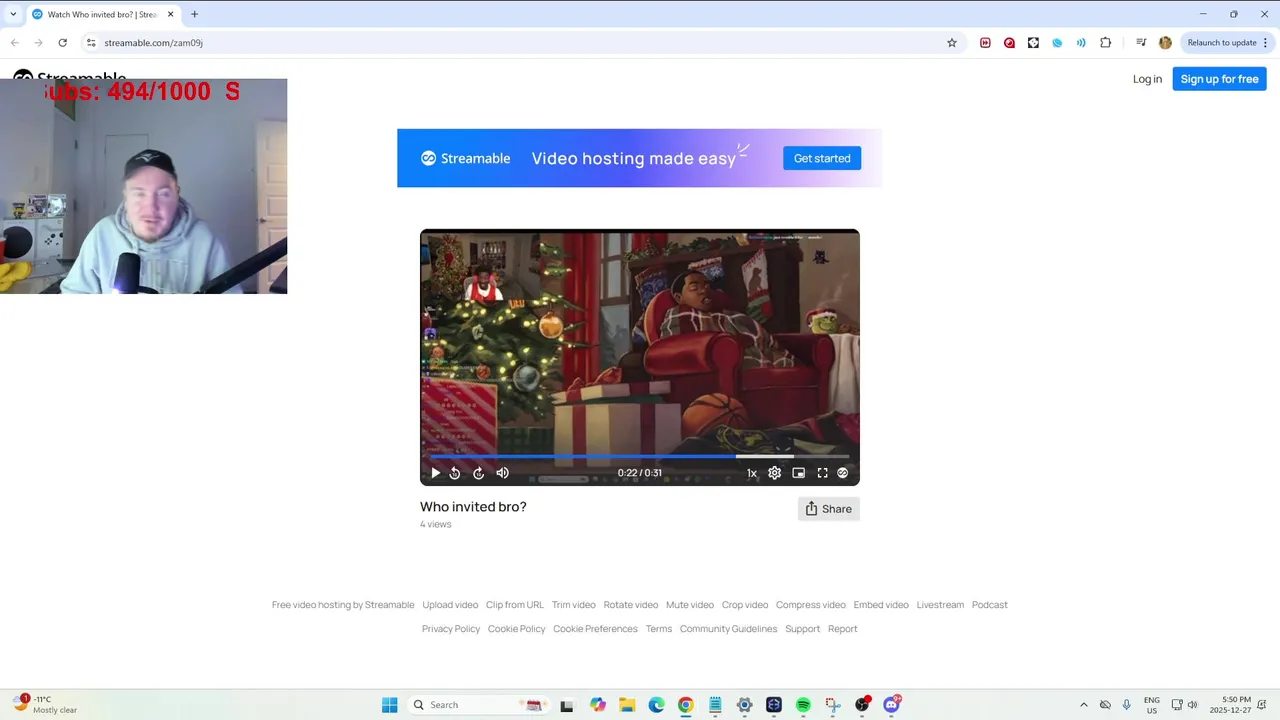This screenshot has height=720, width=1280.
Task: Click Free video hosting by Streamable
Action: point(343,605)
